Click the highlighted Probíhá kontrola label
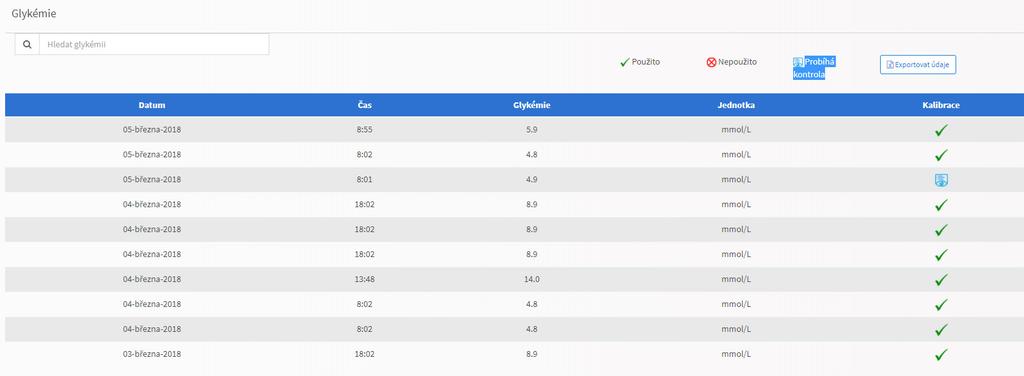The width and height of the screenshot is (1024, 376). (x=815, y=68)
